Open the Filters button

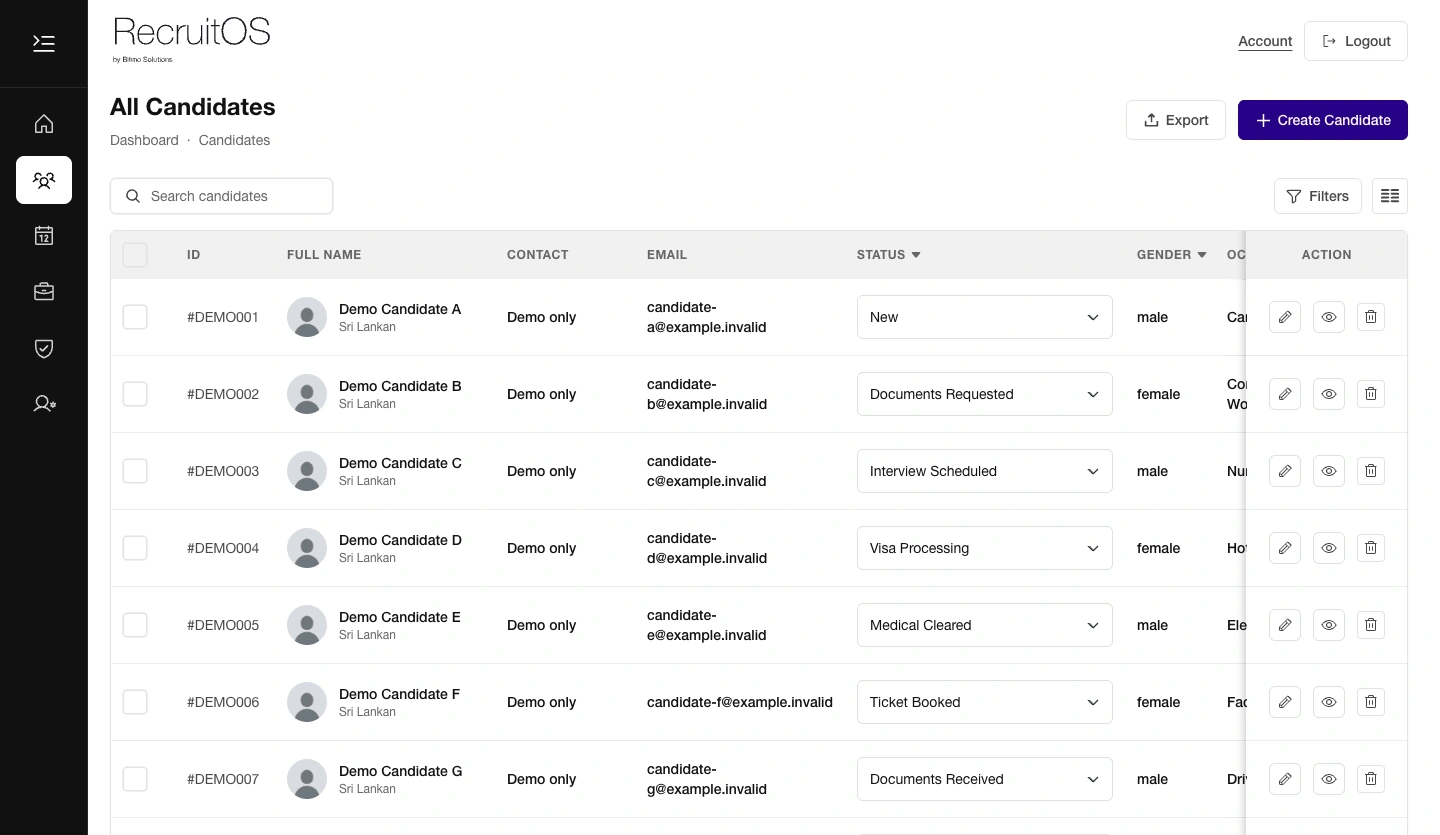tap(1318, 196)
